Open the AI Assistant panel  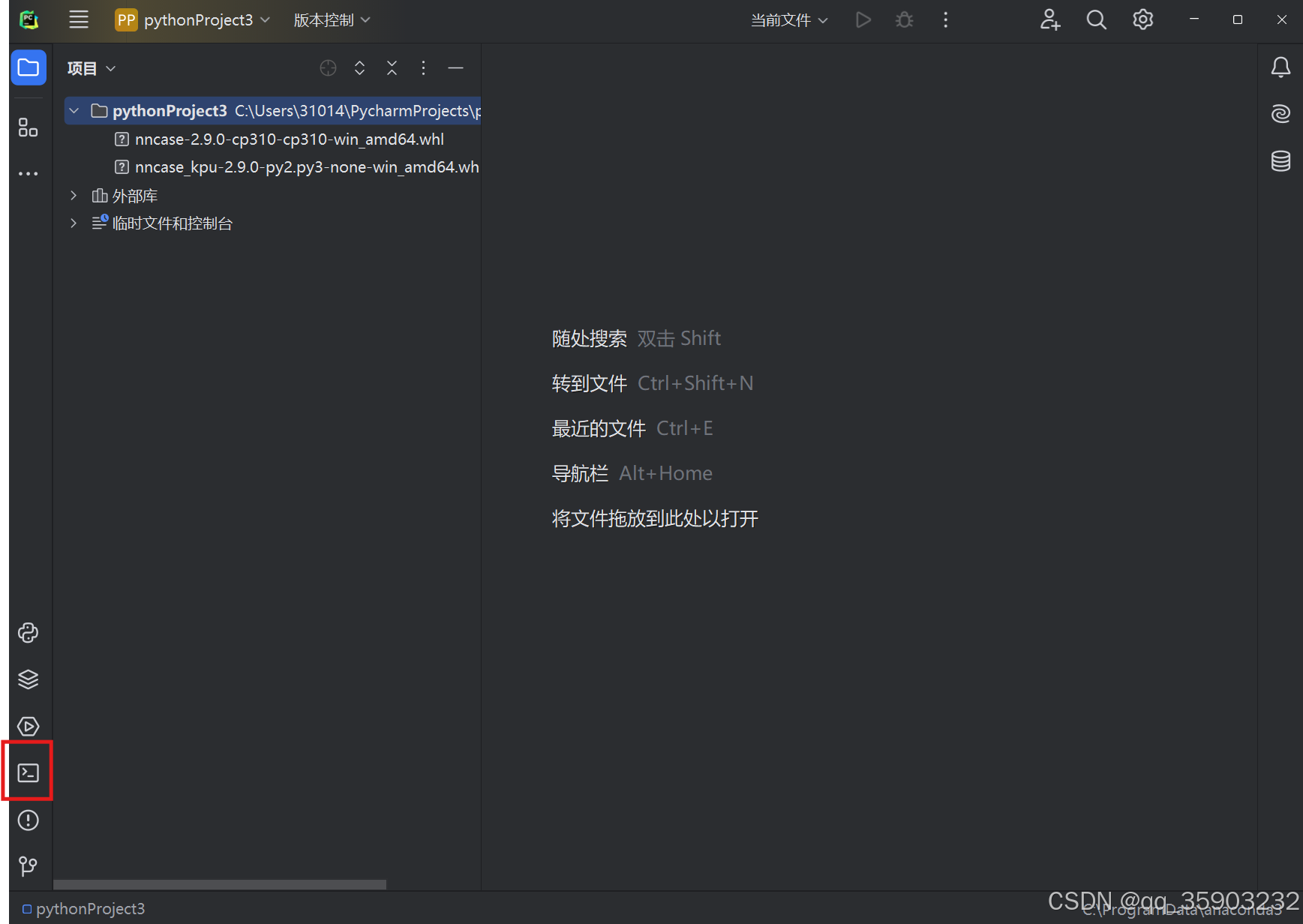[1280, 113]
